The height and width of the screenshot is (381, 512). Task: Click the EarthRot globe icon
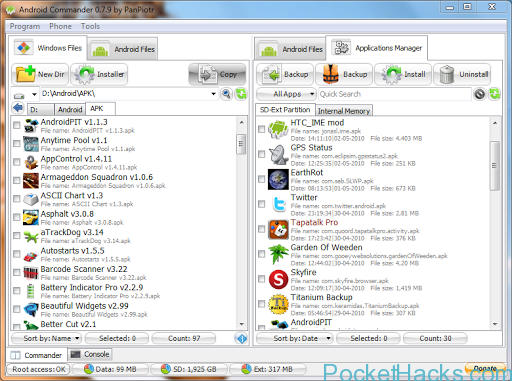pos(278,179)
